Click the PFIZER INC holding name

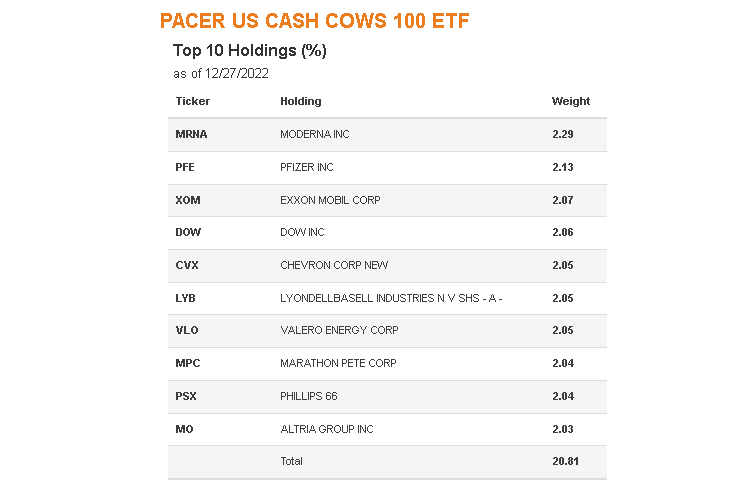(x=307, y=167)
